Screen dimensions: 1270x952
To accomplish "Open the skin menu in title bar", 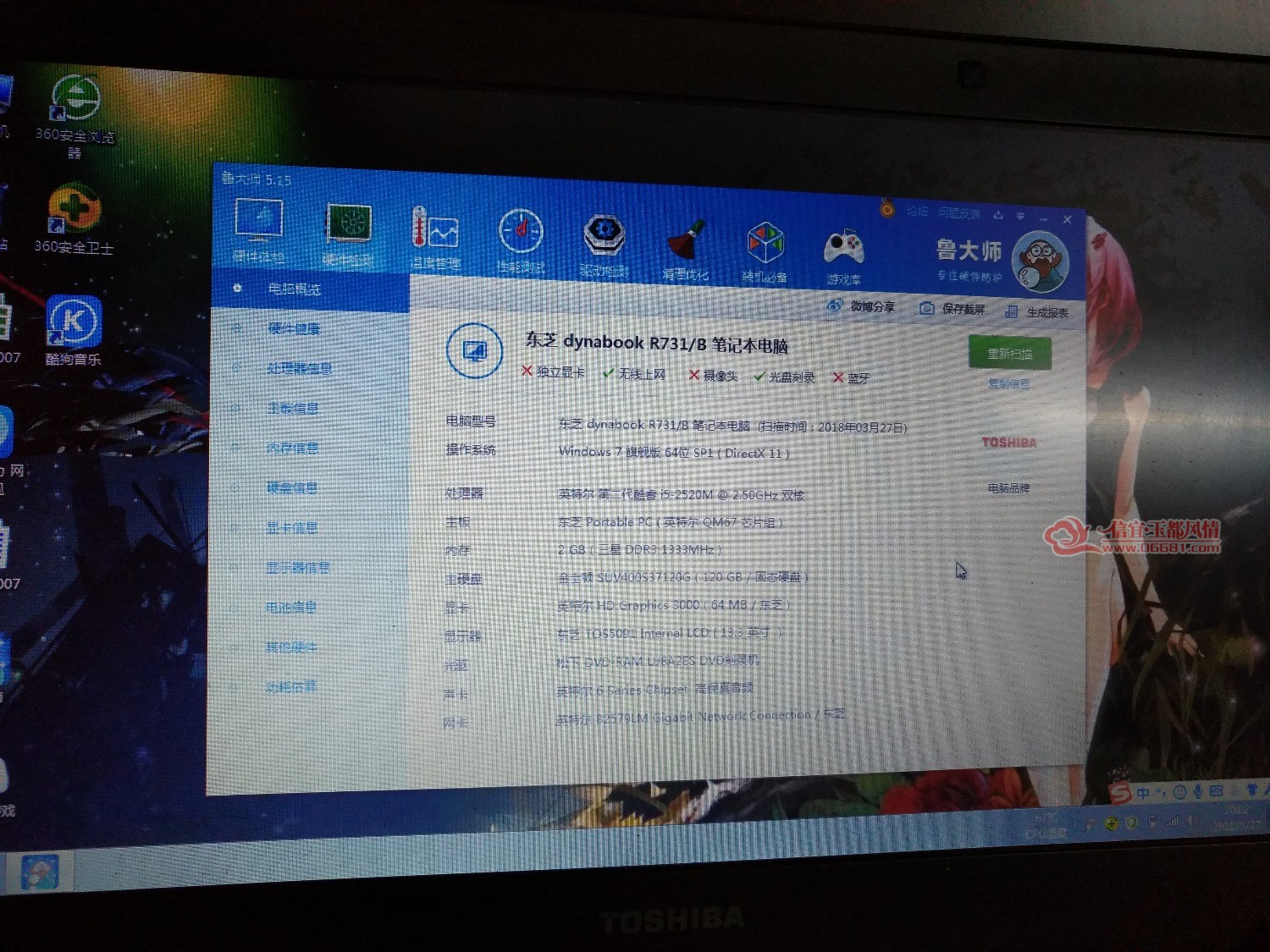I will tap(998, 215).
